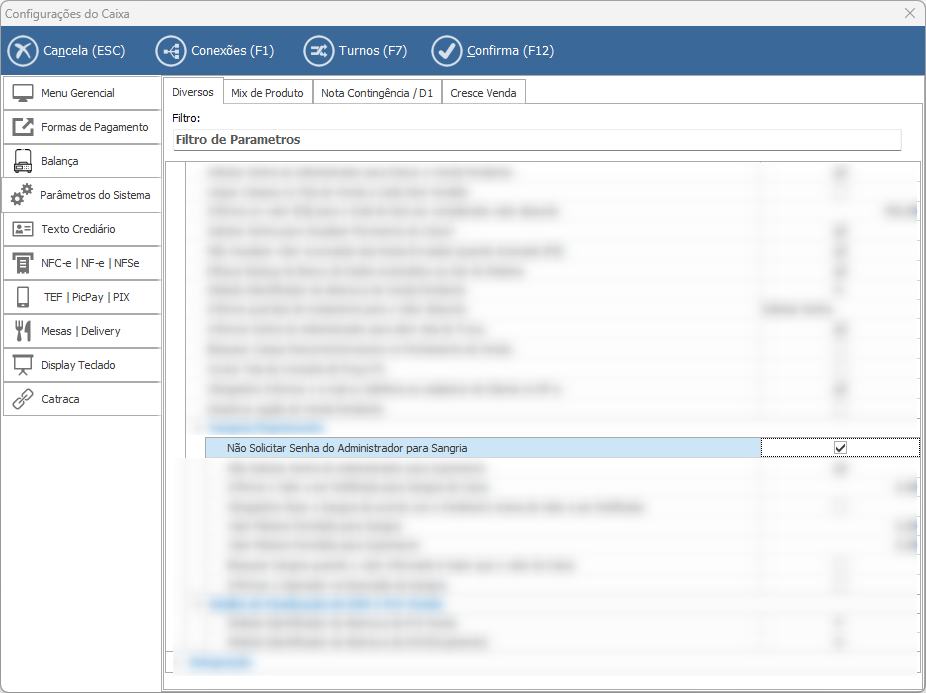The width and height of the screenshot is (926, 693).
Task: Select the TEF | PicPay | PIX phone icon
Action: click(23, 297)
